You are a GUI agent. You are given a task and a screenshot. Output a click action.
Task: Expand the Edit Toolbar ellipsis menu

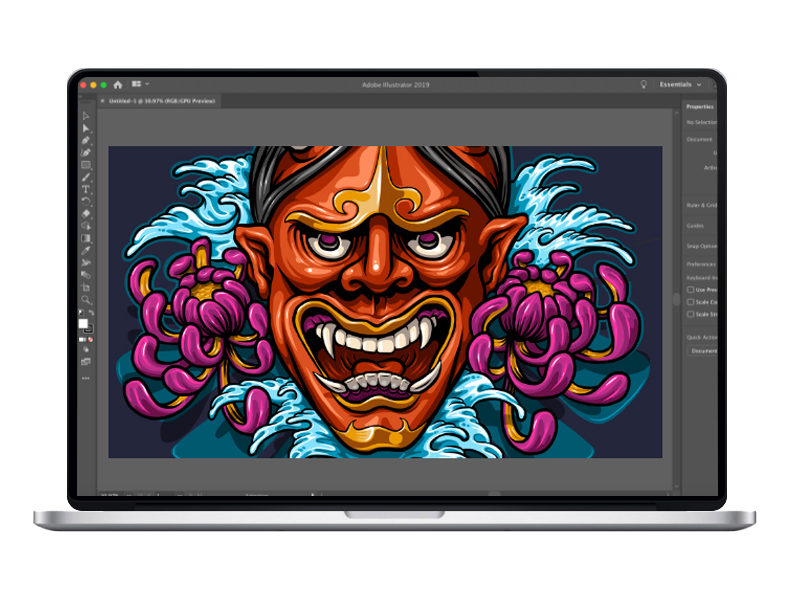tap(87, 380)
